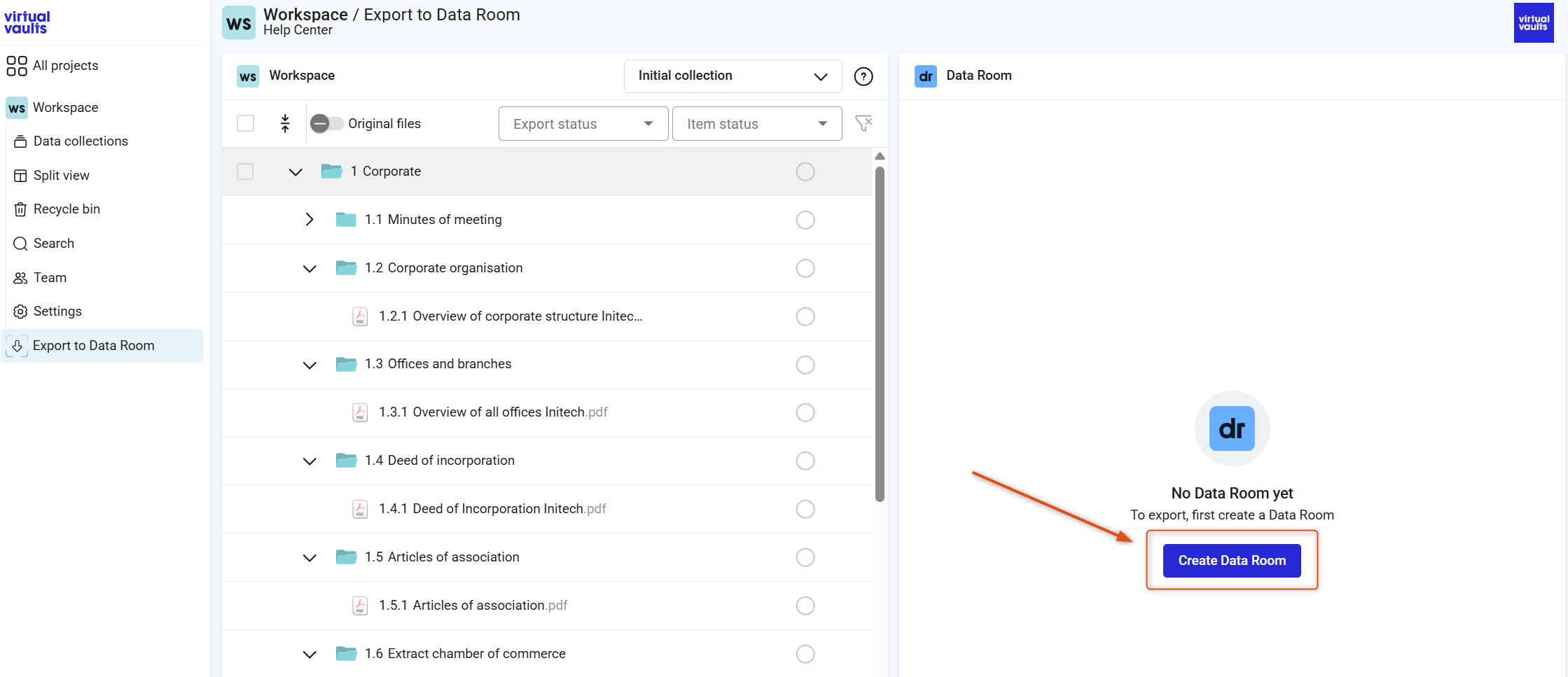This screenshot has height=677, width=1568.
Task: Check the select-all checkbox in toolbar
Action: [x=245, y=123]
